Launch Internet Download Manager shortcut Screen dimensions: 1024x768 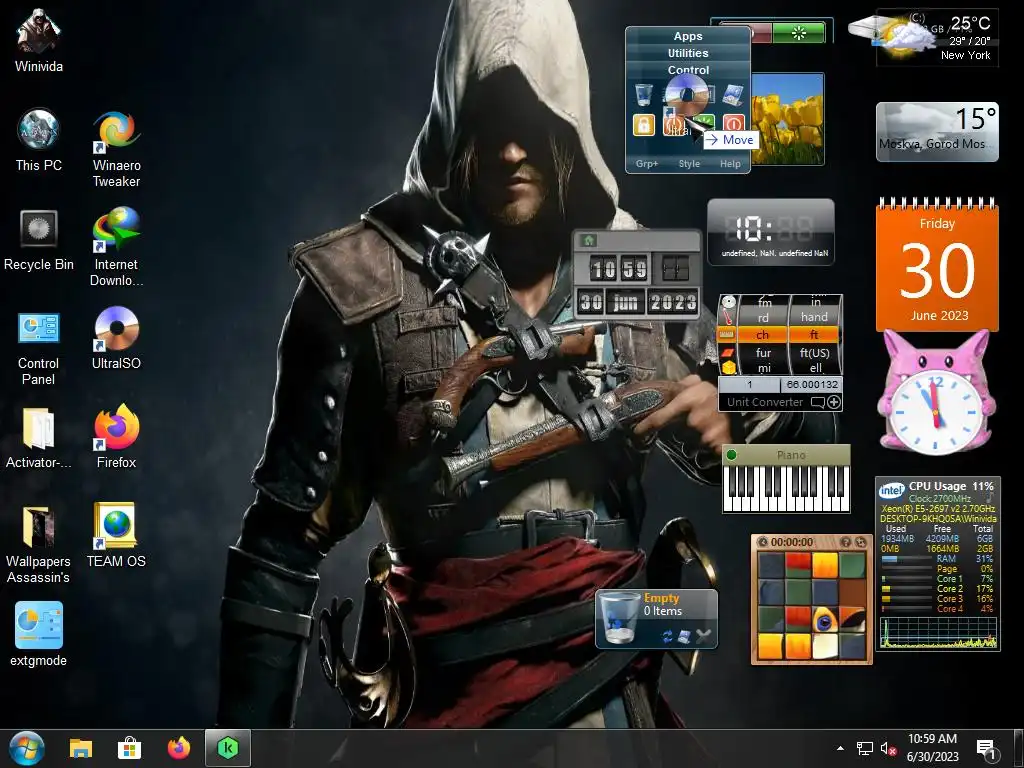(x=116, y=247)
